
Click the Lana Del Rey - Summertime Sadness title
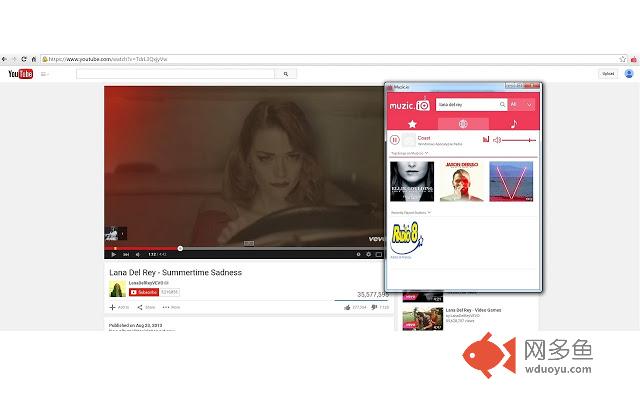pyautogui.click(x=176, y=272)
